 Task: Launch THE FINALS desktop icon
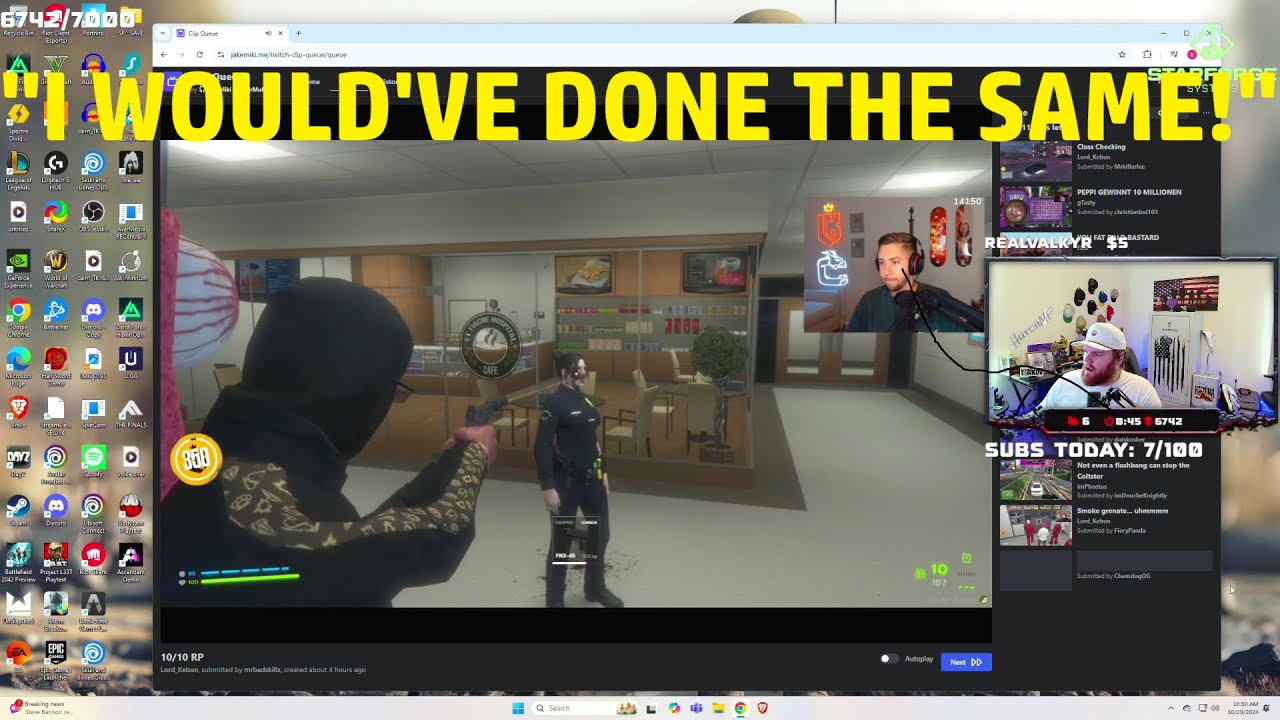pos(130,412)
